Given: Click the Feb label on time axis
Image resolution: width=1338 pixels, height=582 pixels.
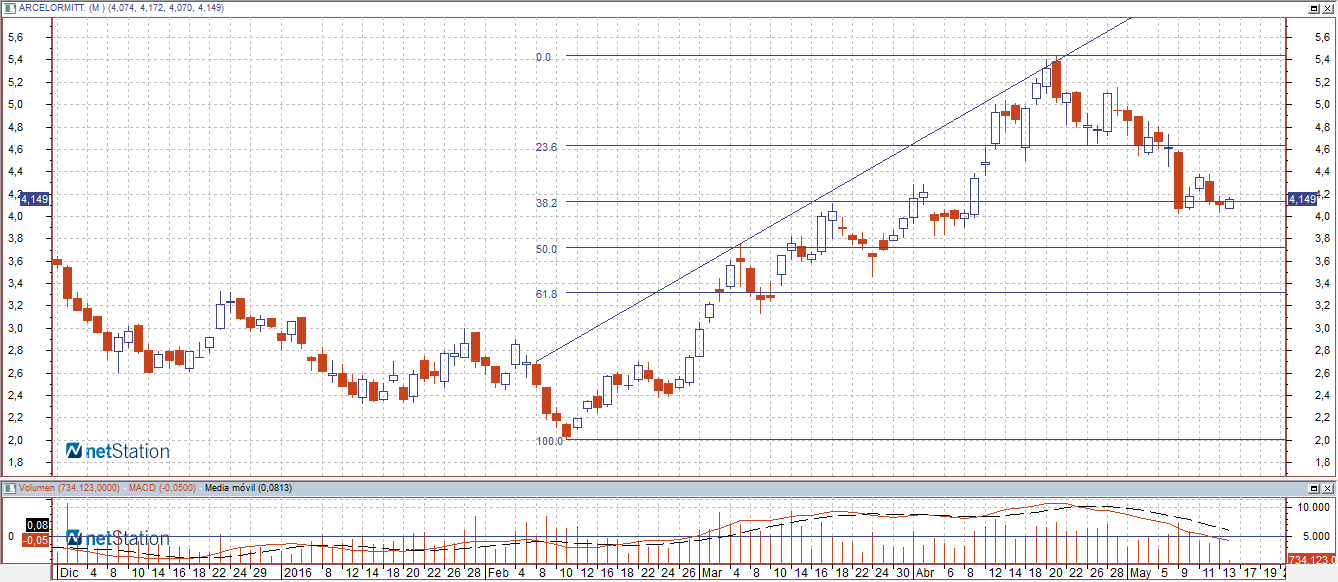Looking at the screenshot, I should (499, 573).
